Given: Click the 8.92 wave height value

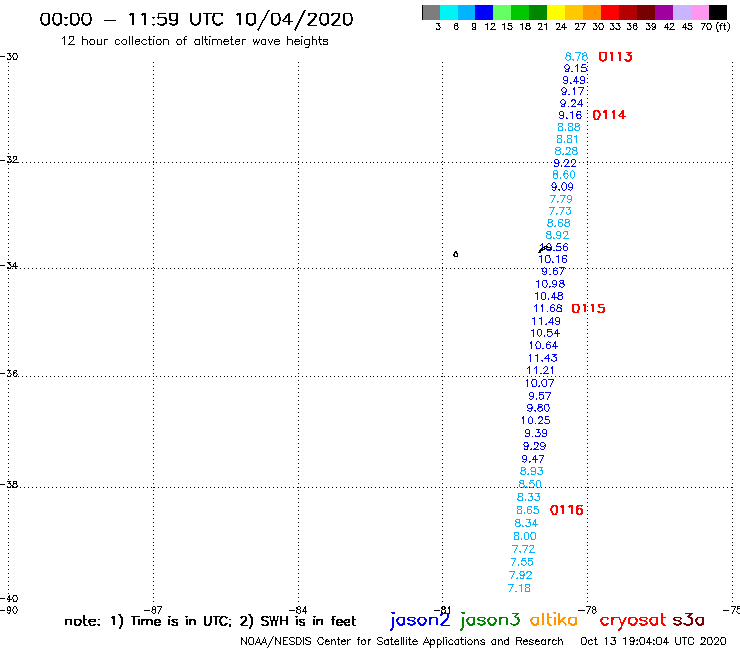Looking at the screenshot, I should click(x=557, y=235).
